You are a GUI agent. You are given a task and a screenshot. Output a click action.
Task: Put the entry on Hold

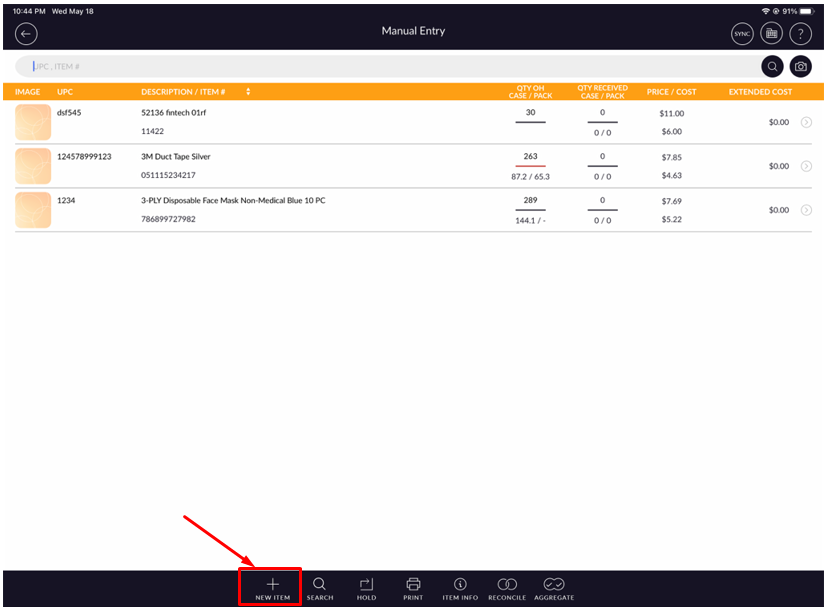(x=366, y=588)
